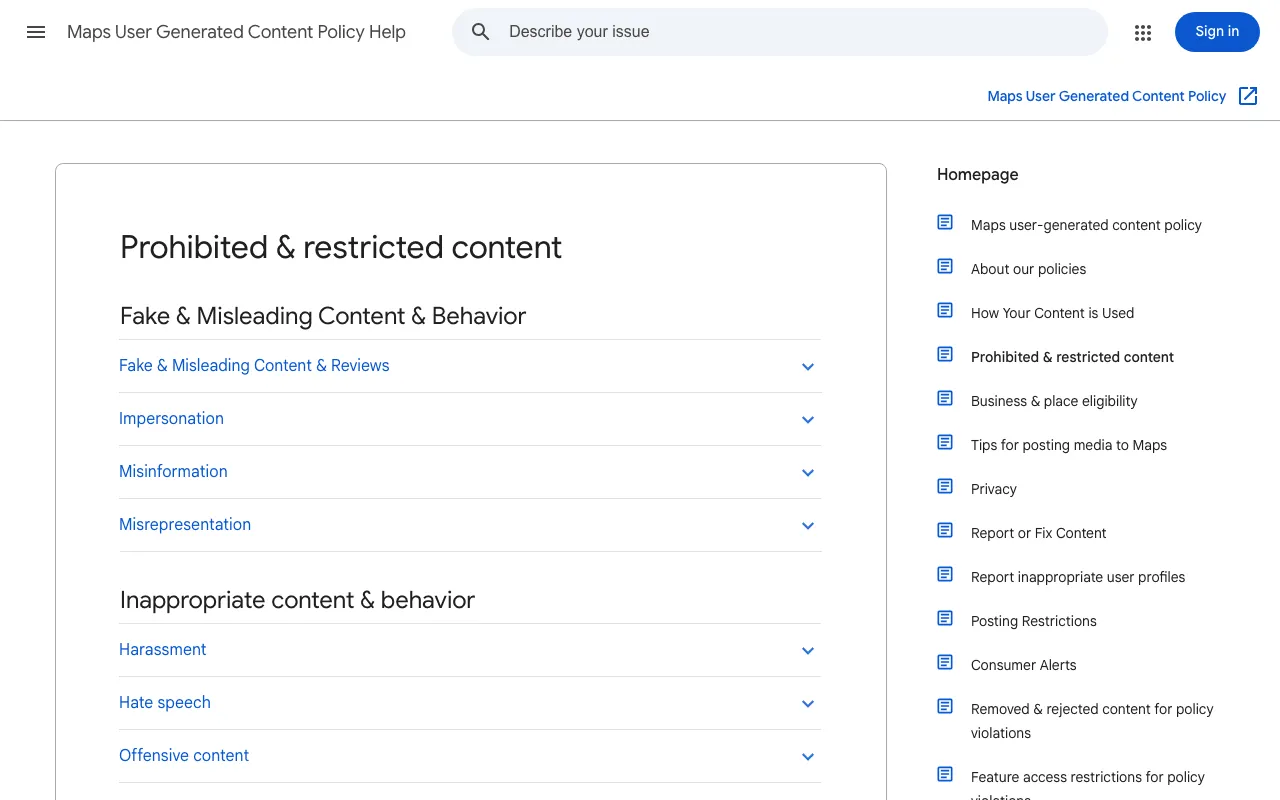Image resolution: width=1280 pixels, height=800 pixels.
Task: Sign in with the blue button
Action: (x=1217, y=32)
